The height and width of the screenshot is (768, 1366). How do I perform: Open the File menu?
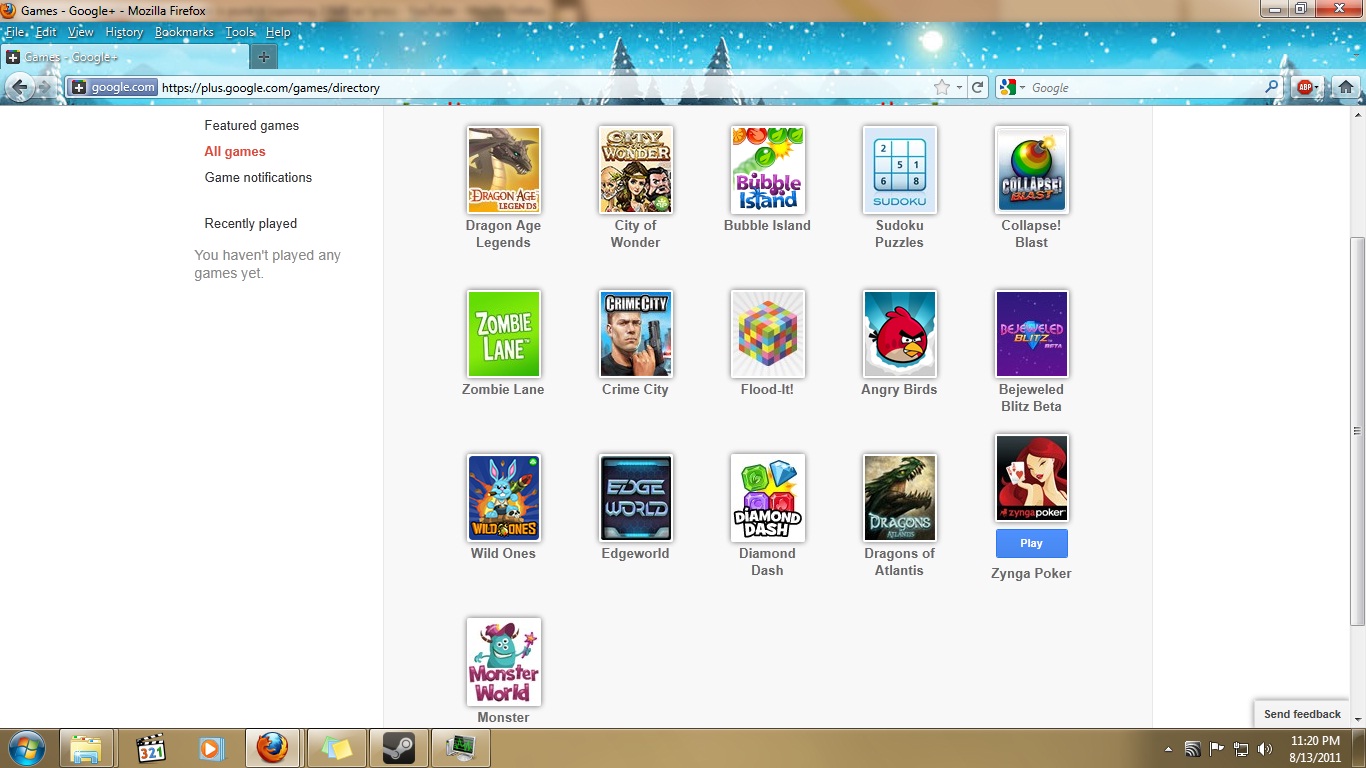click(x=16, y=32)
